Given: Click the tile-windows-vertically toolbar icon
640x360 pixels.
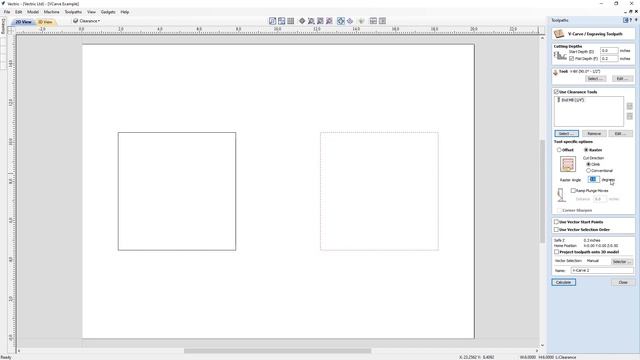Looking at the screenshot, I should (382, 21).
